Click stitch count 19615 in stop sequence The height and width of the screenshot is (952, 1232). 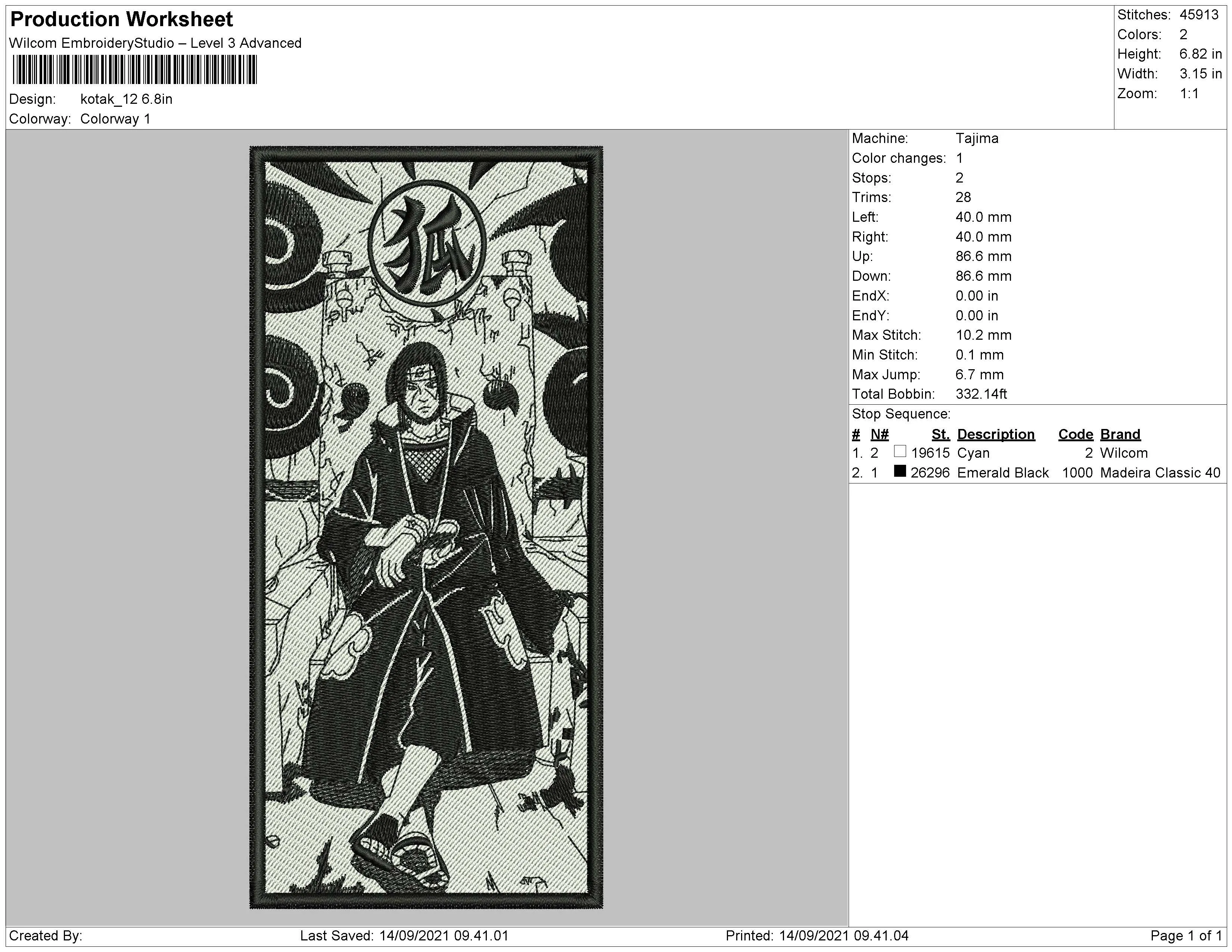[931, 454]
